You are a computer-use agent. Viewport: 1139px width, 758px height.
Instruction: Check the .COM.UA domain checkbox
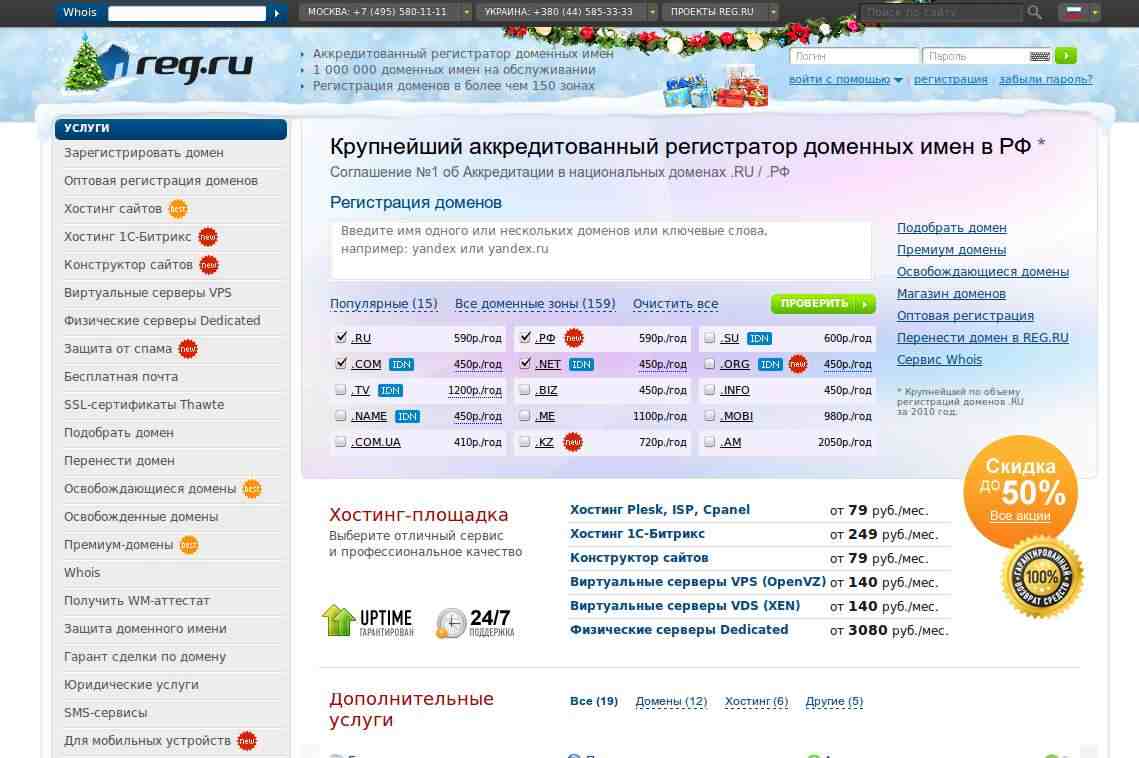coord(340,442)
